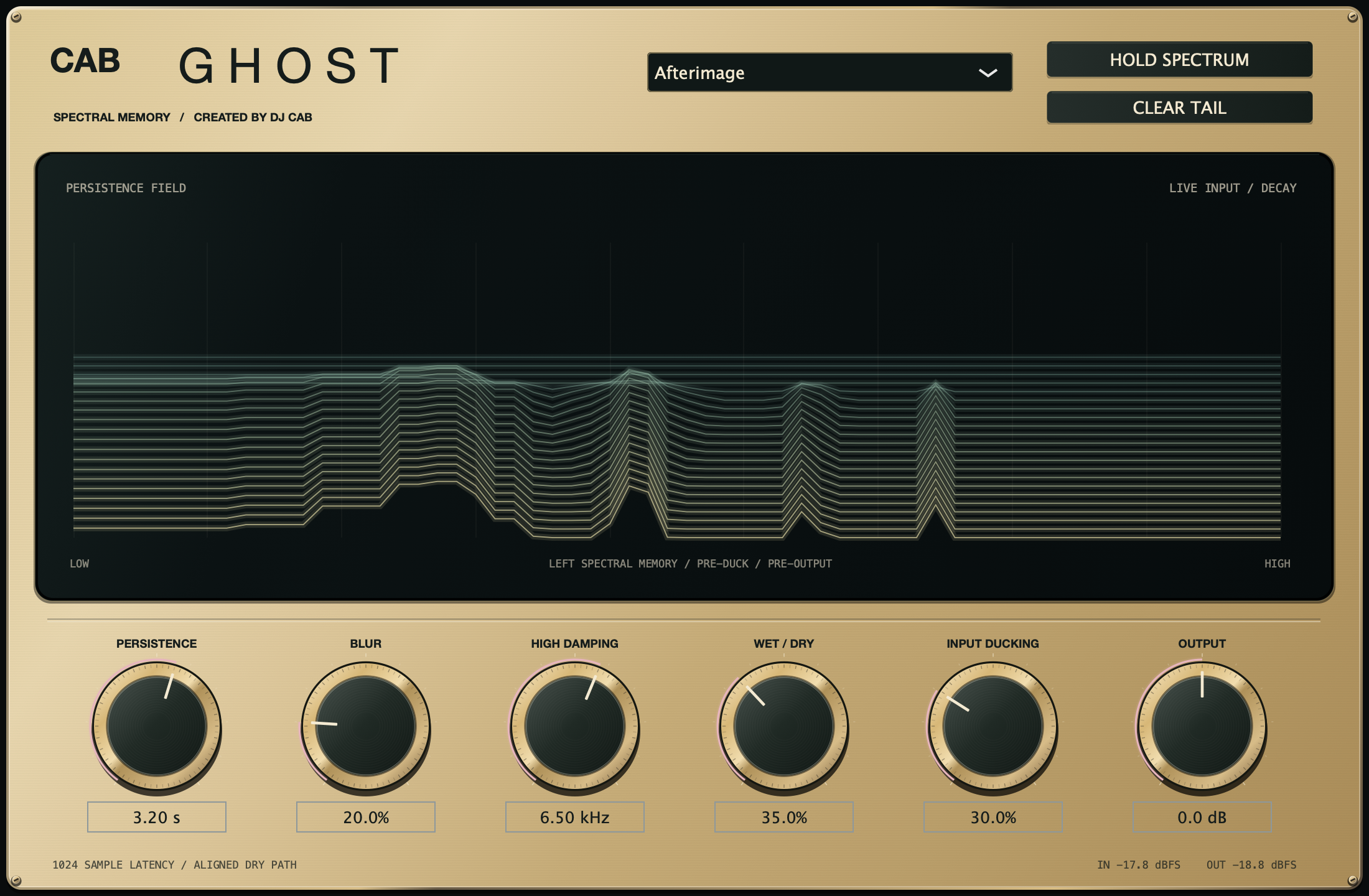Adjust the HIGH DAMPING knob
Image resolution: width=1369 pixels, height=896 pixels.
(x=575, y=726)
